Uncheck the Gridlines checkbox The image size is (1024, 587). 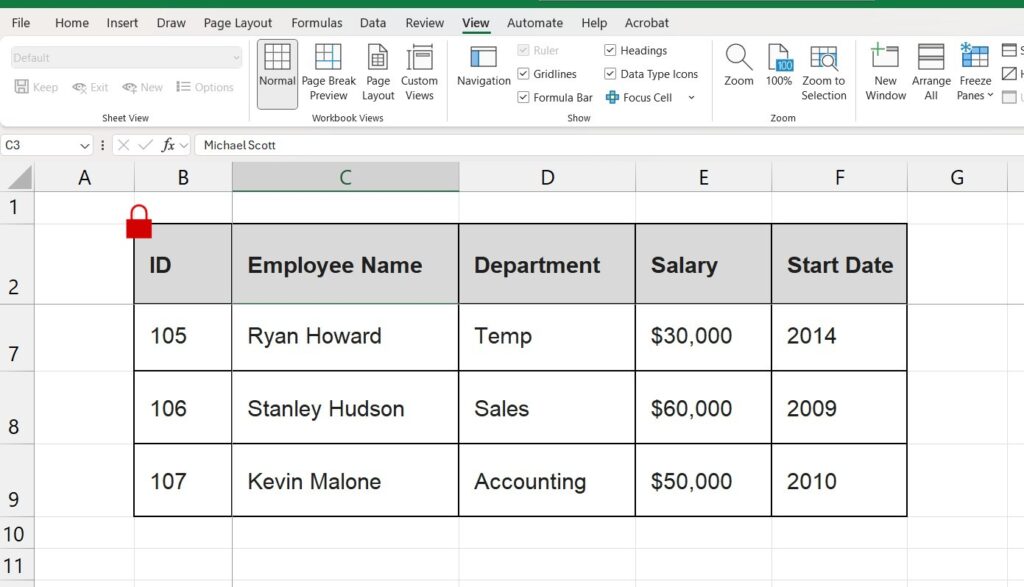coord(522,73)
